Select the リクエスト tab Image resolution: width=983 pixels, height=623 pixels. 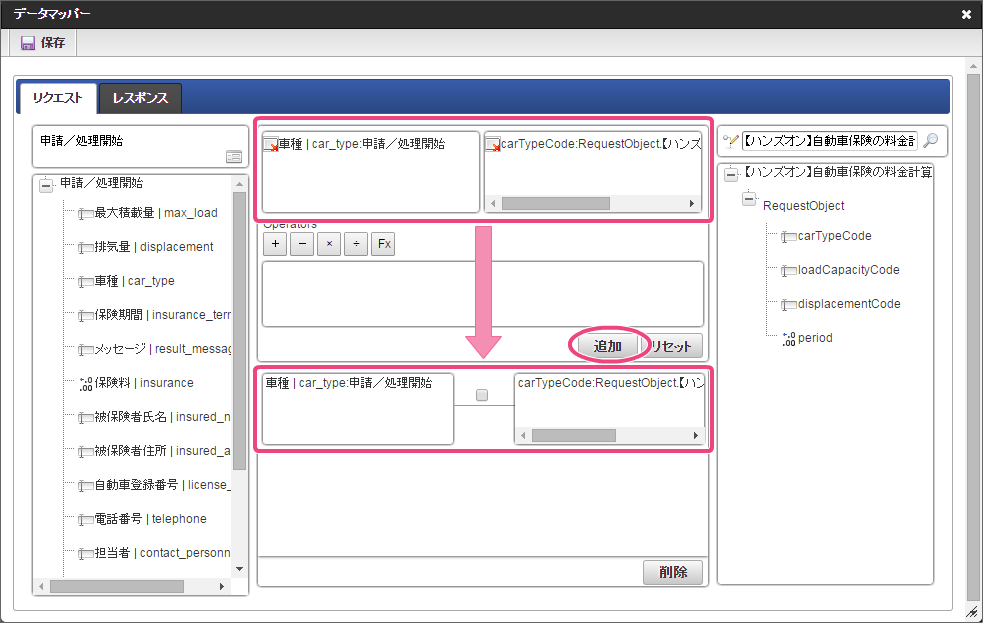pos(58,98)
